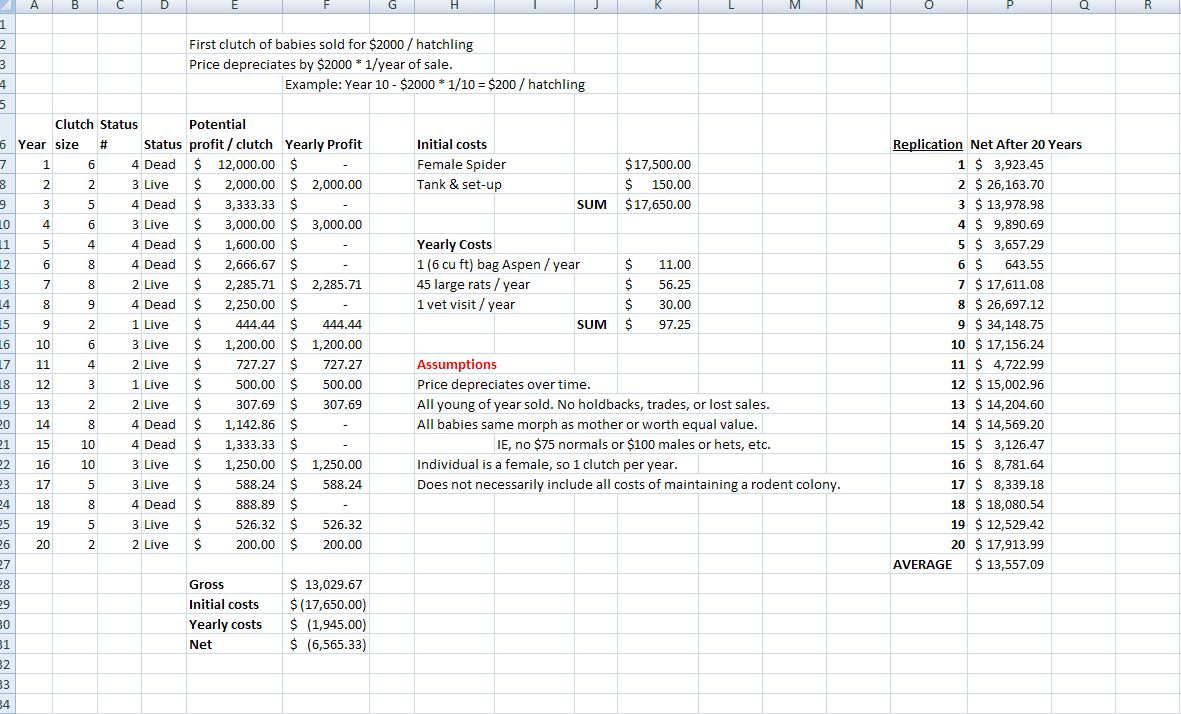
Task: Select yearly profit '3,000.00' in year 4
Action: [326, 224]
